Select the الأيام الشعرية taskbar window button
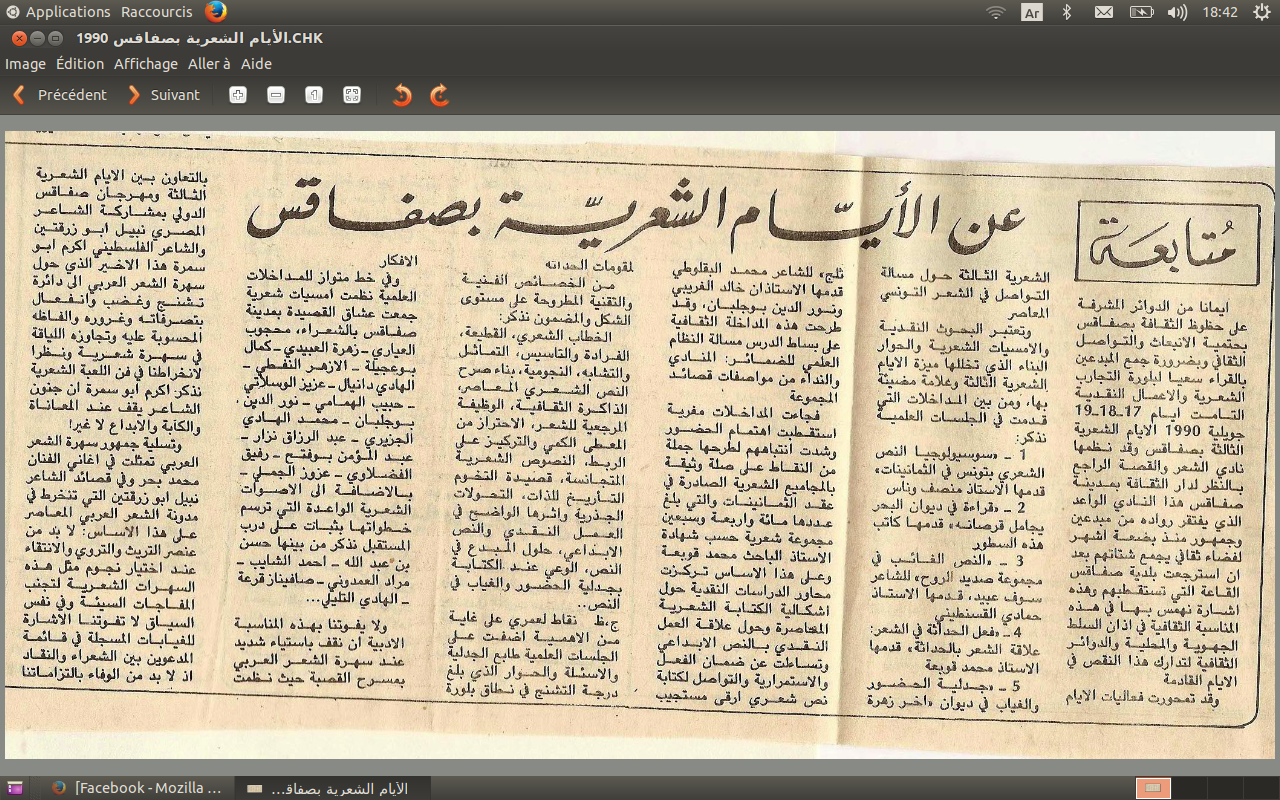 point(335,788)
